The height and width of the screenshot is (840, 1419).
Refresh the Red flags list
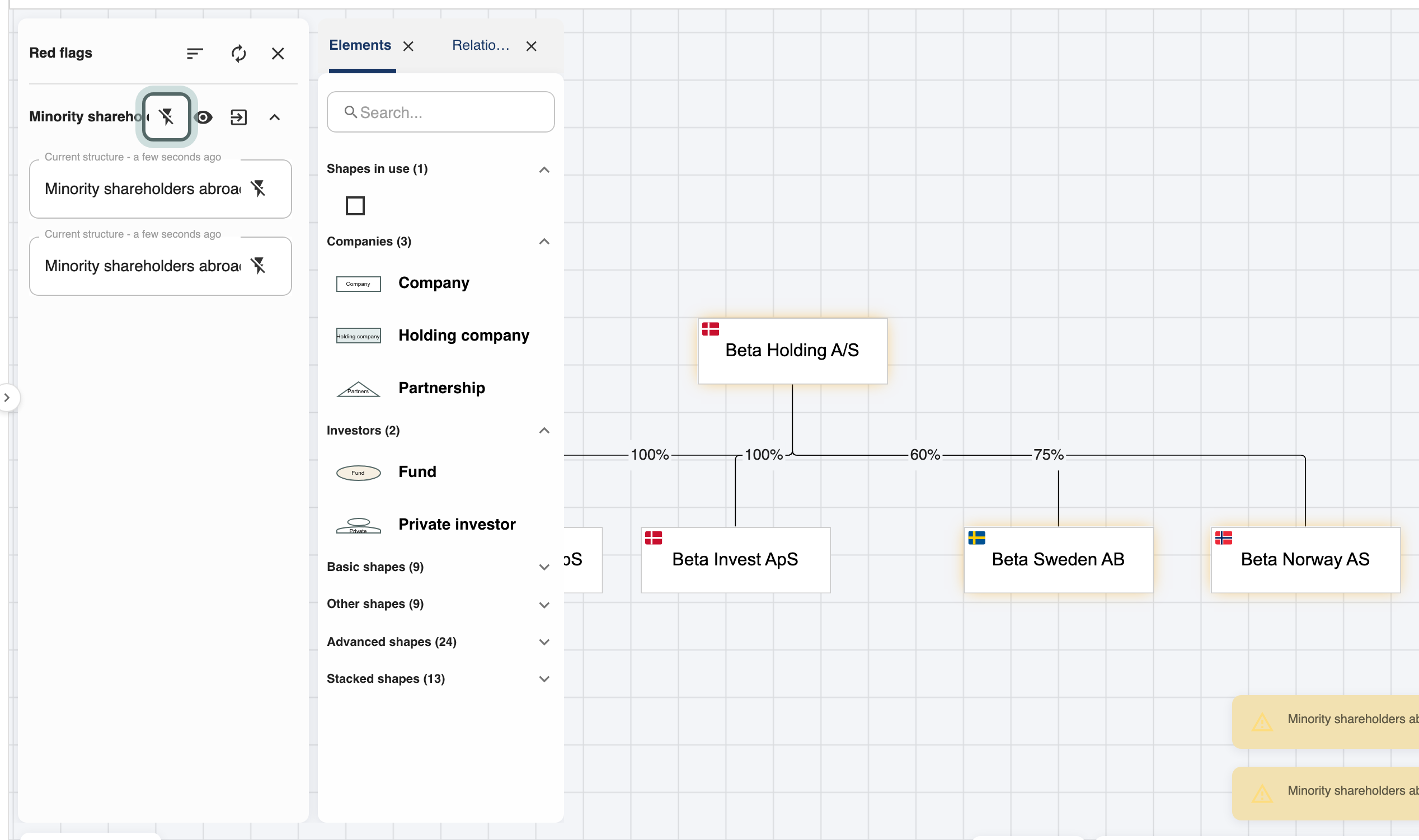coord(238,53)
